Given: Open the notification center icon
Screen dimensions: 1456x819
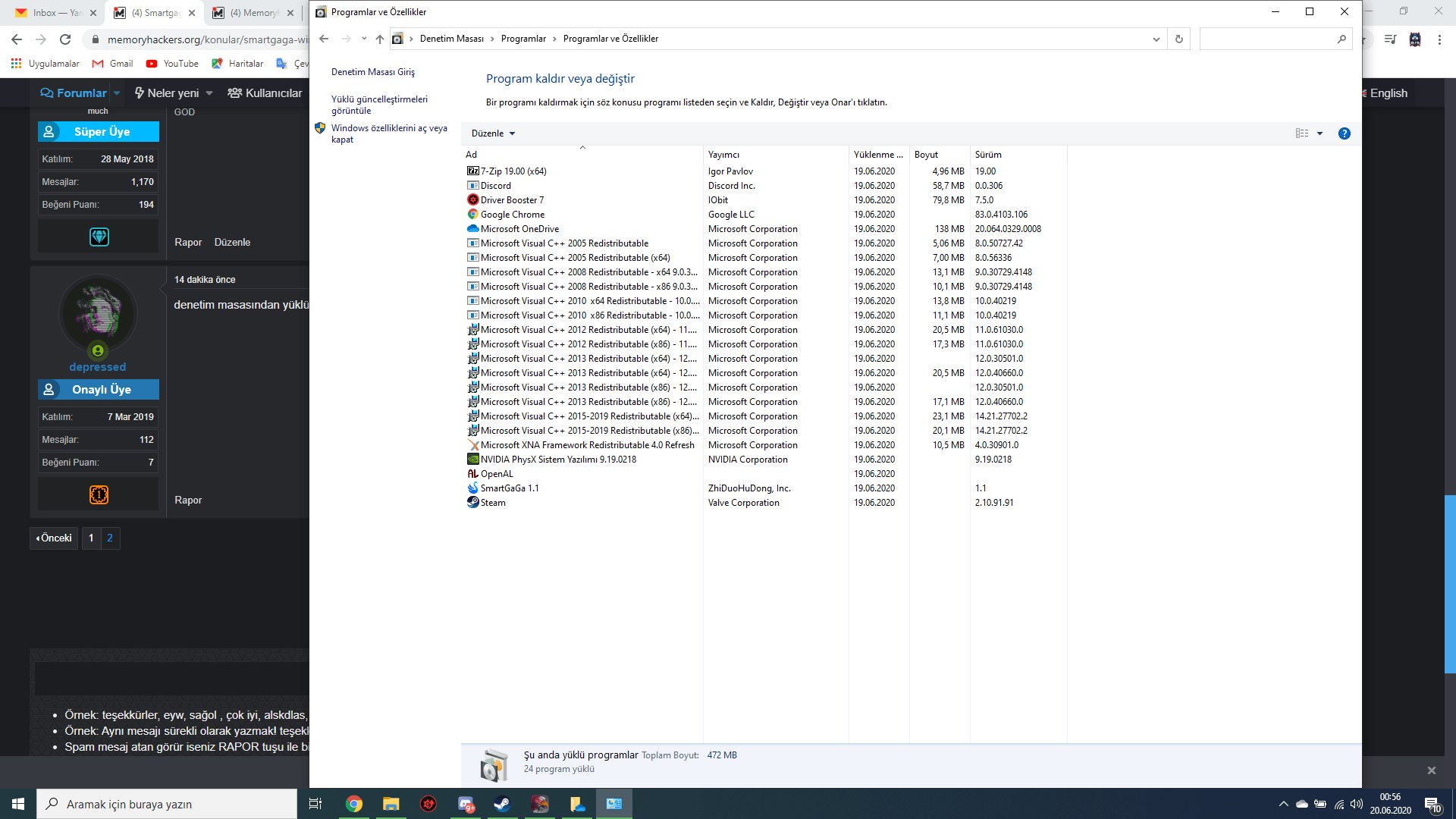Looking at the screenshot, I should [1432, 805].
